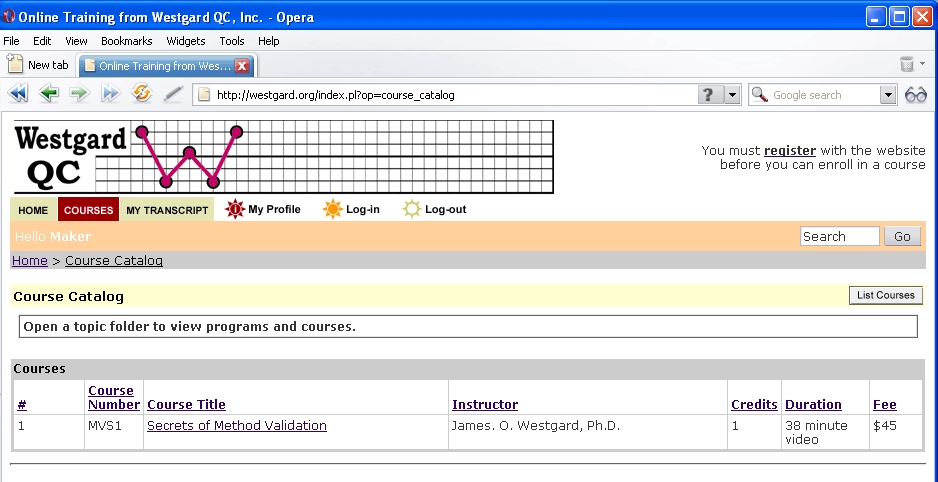Click the Go search button
Viewport: 938px width, 482px height.
coord(902,236)
